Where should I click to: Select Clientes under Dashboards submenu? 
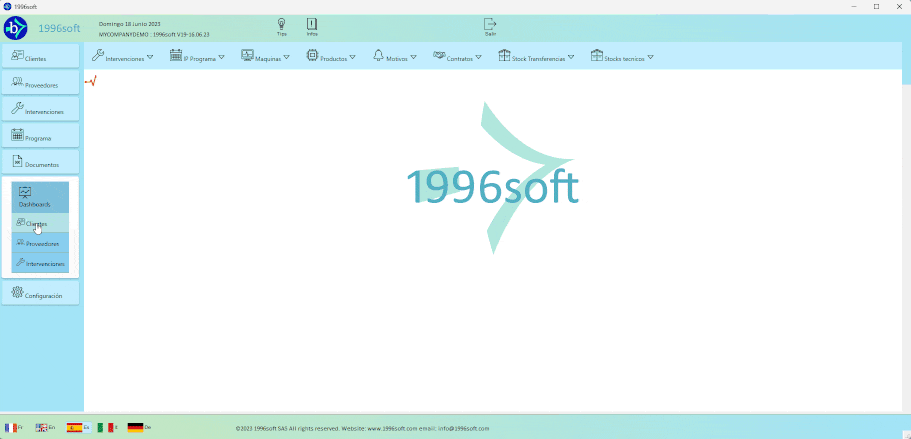coord(40,223)
